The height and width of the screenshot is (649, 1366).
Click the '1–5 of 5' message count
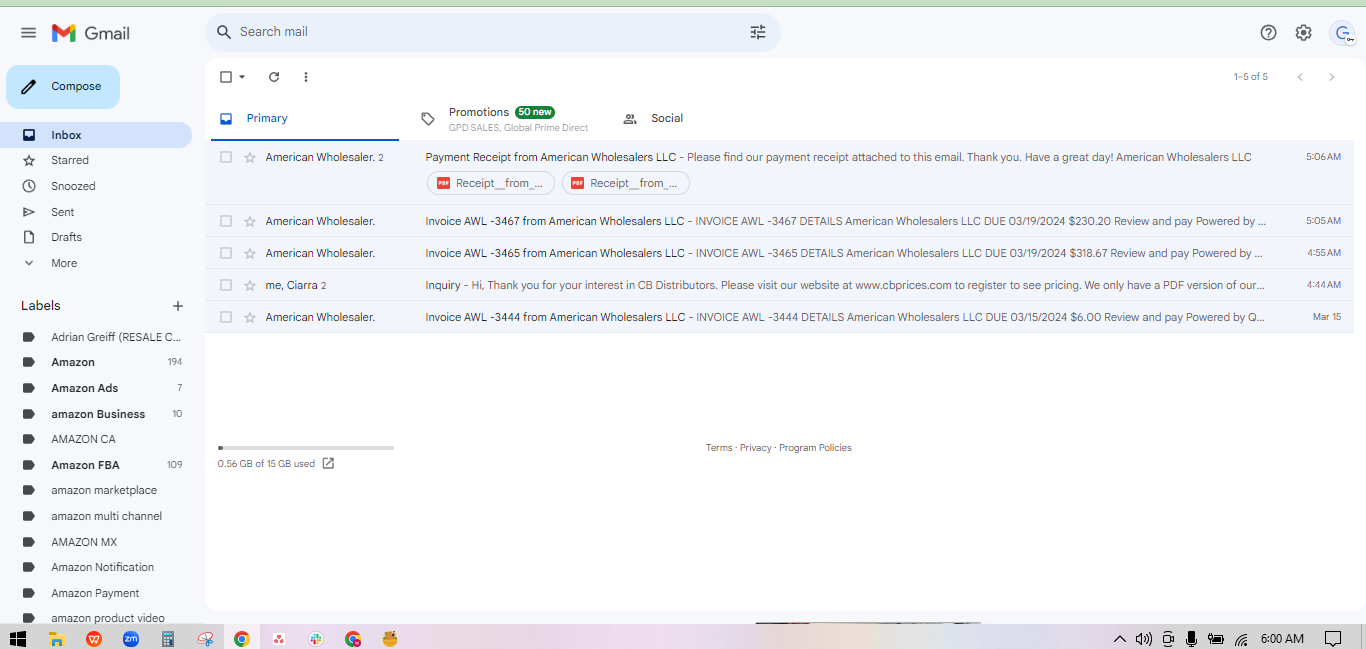[x=1251, y=77]
